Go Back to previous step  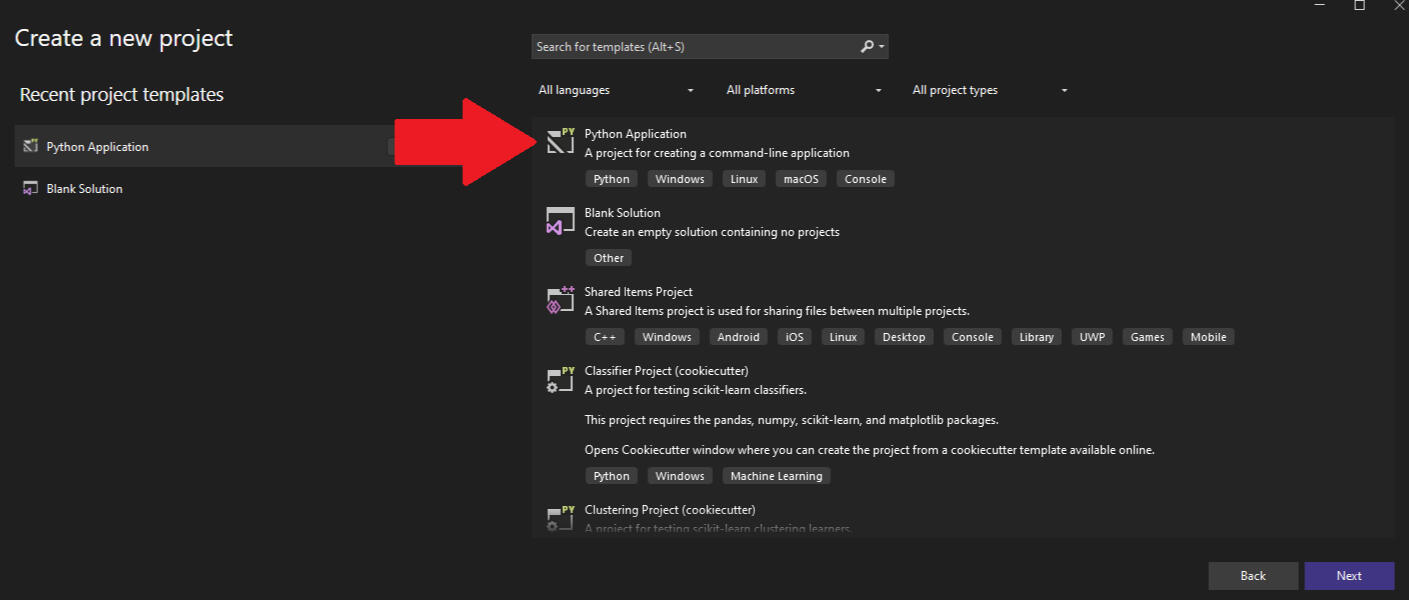tap(1253, 576)
